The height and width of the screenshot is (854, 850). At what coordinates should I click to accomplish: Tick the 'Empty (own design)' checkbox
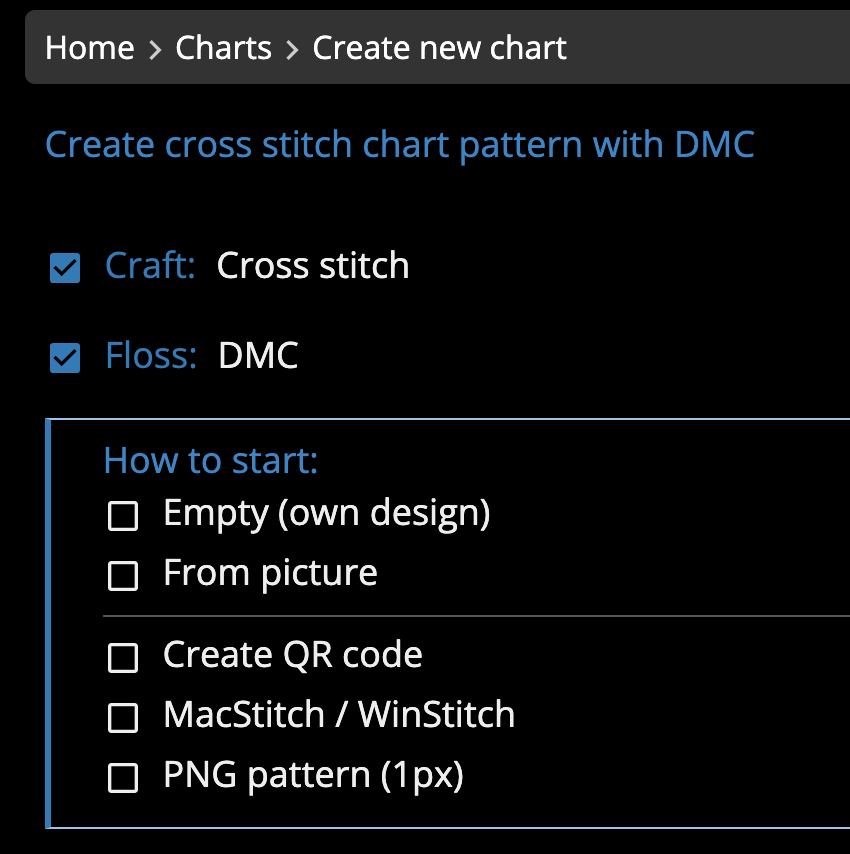coord(123,516)
